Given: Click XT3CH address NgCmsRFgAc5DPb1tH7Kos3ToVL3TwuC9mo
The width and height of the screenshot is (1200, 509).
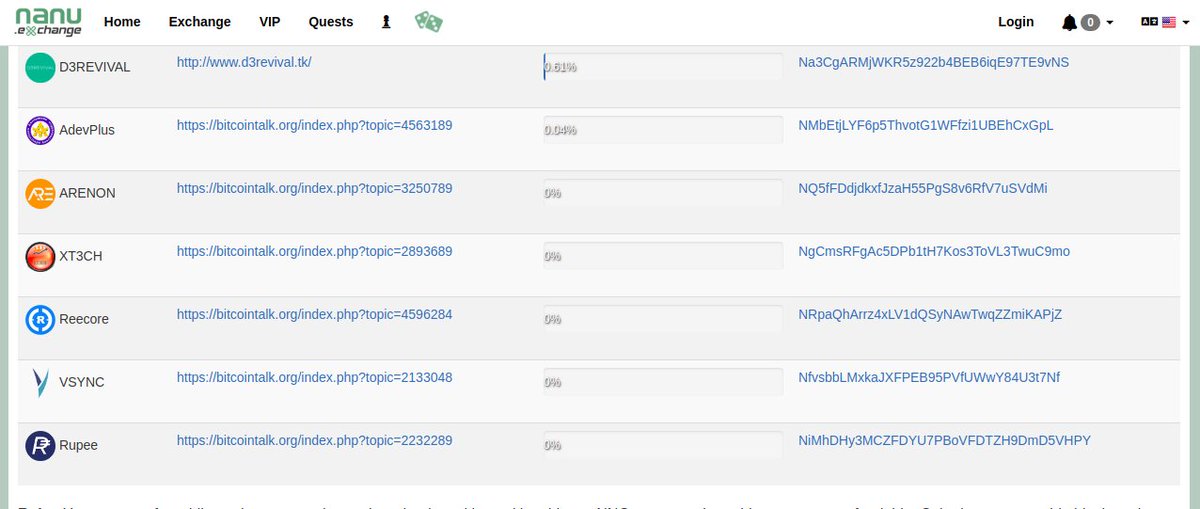Looking at the screenshot, I should pyautogui.click(x=934, y=251).
